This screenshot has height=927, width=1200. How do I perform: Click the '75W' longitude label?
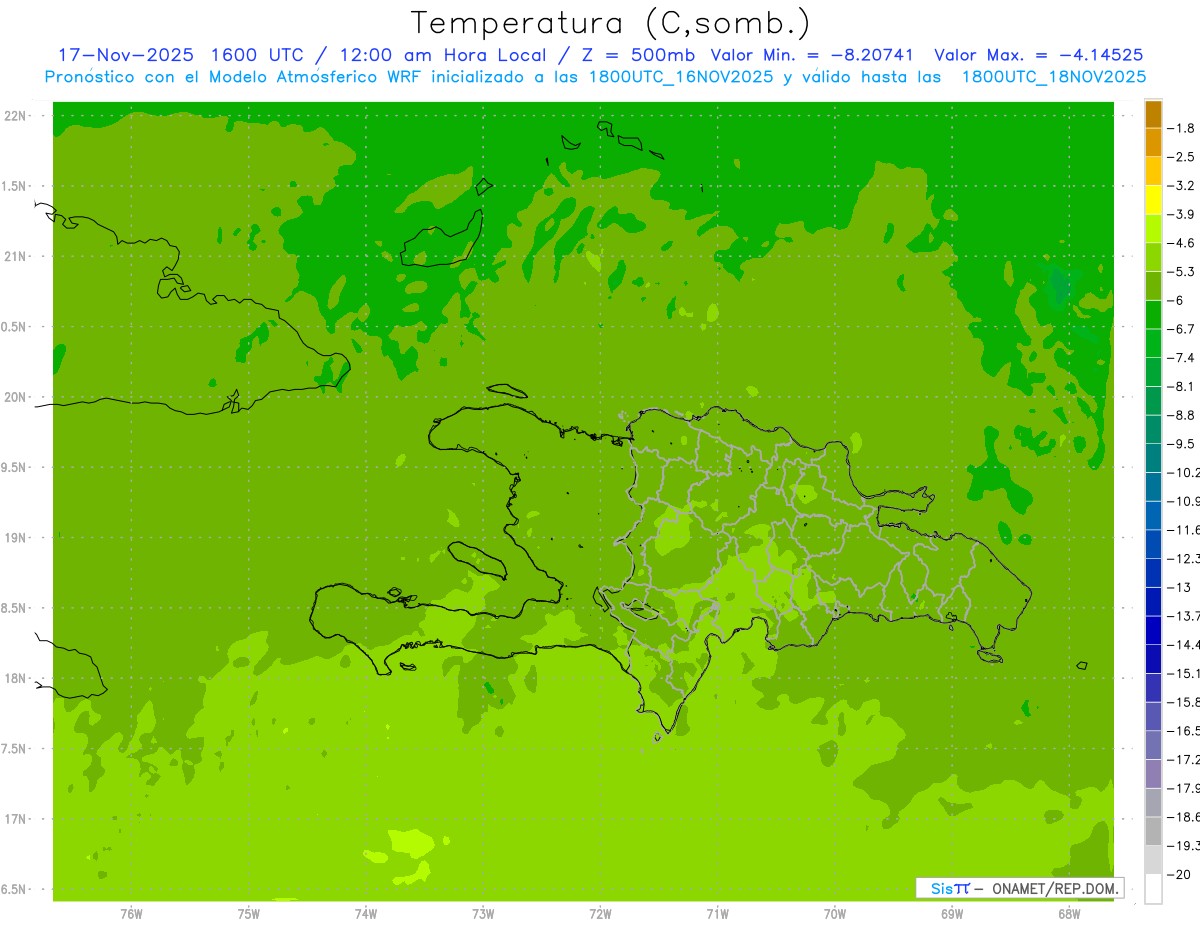(249, 914)
